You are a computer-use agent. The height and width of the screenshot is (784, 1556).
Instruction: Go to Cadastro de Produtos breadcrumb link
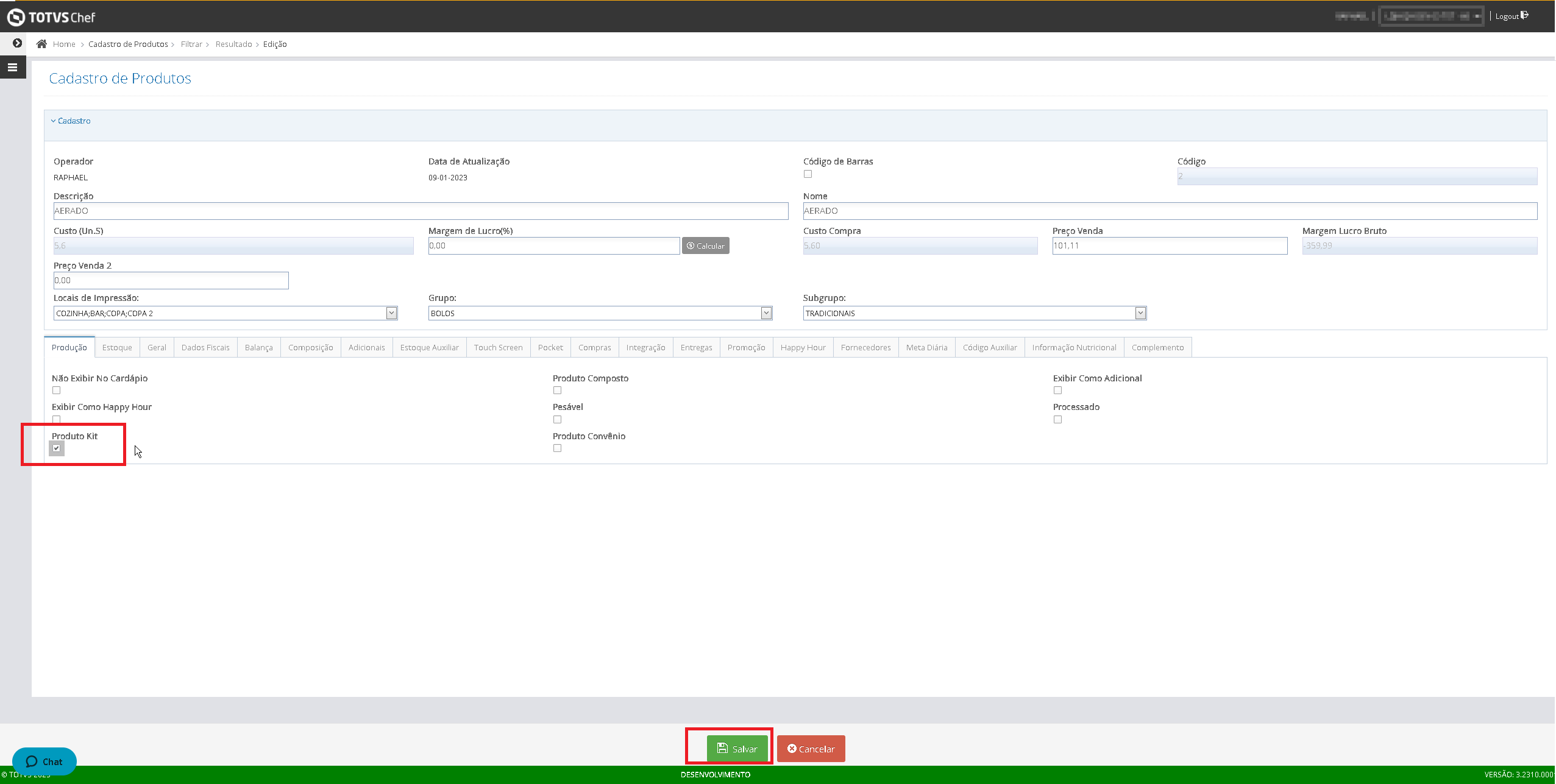(128, 44)
